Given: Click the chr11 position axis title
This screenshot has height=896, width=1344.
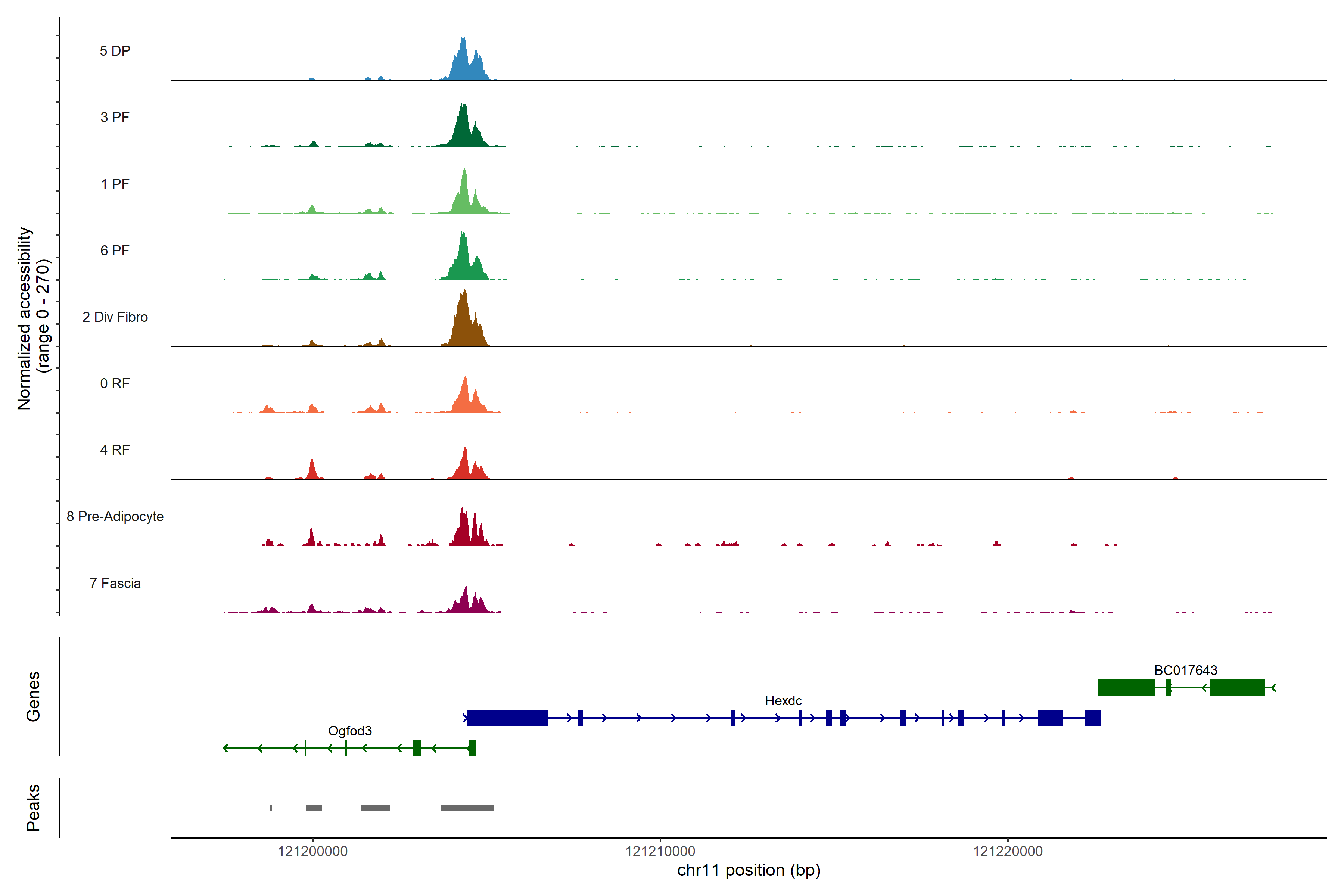Looking at the screenshot, I should pos(749,870).
